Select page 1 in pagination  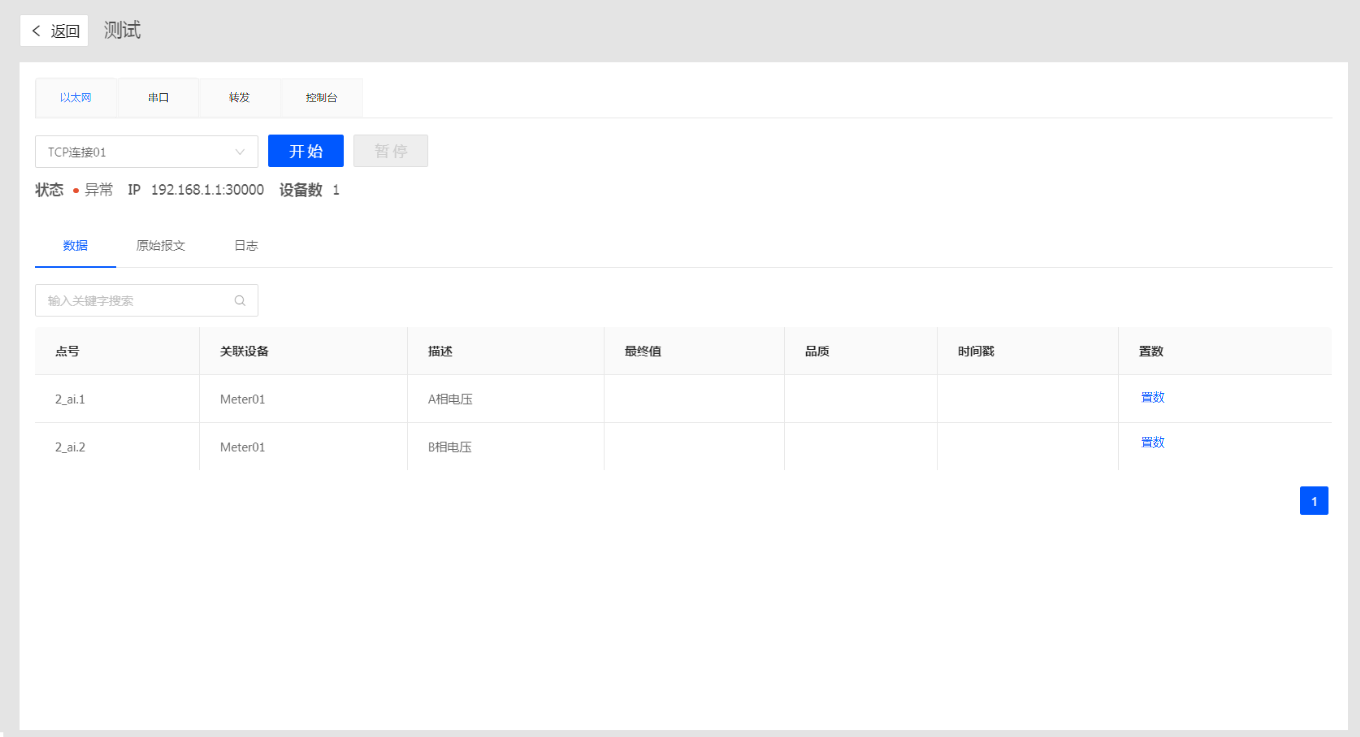pos(1314,501)
